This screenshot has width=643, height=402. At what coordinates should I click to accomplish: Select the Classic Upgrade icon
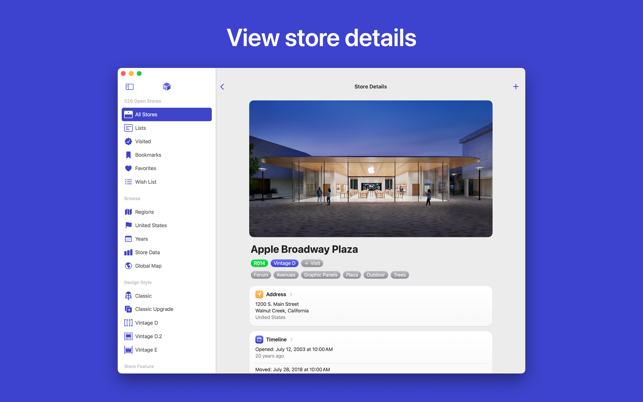click(128, 309)
